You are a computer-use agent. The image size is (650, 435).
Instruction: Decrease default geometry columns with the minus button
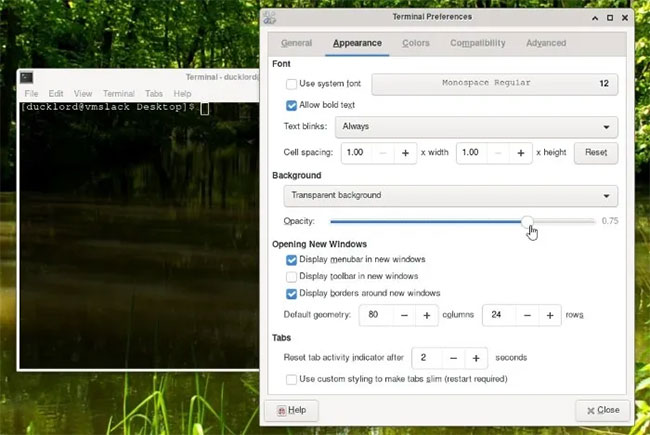(x=404, y=315)
